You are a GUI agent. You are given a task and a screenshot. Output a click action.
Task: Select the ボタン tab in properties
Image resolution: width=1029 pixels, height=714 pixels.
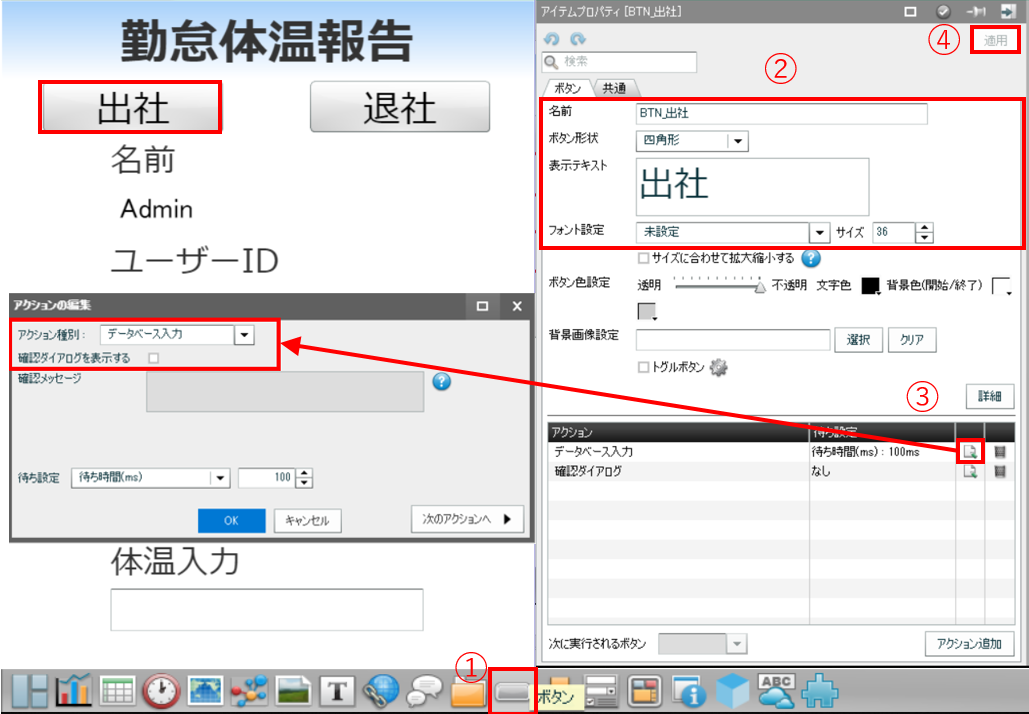tap(568, 88)
